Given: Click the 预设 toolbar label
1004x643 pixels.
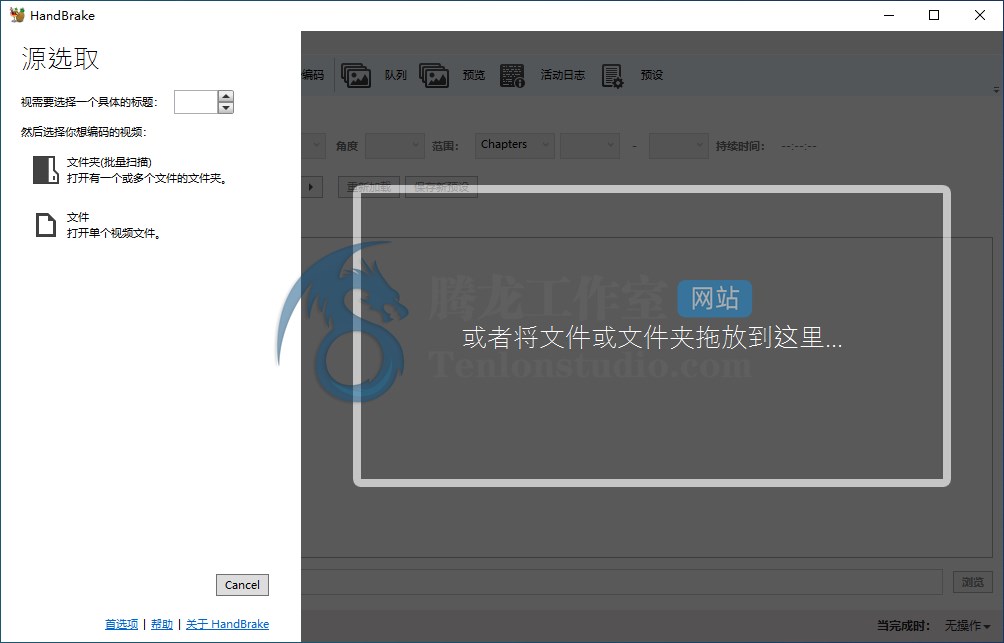Looking at the screenshot, I should tap(651, 75).
